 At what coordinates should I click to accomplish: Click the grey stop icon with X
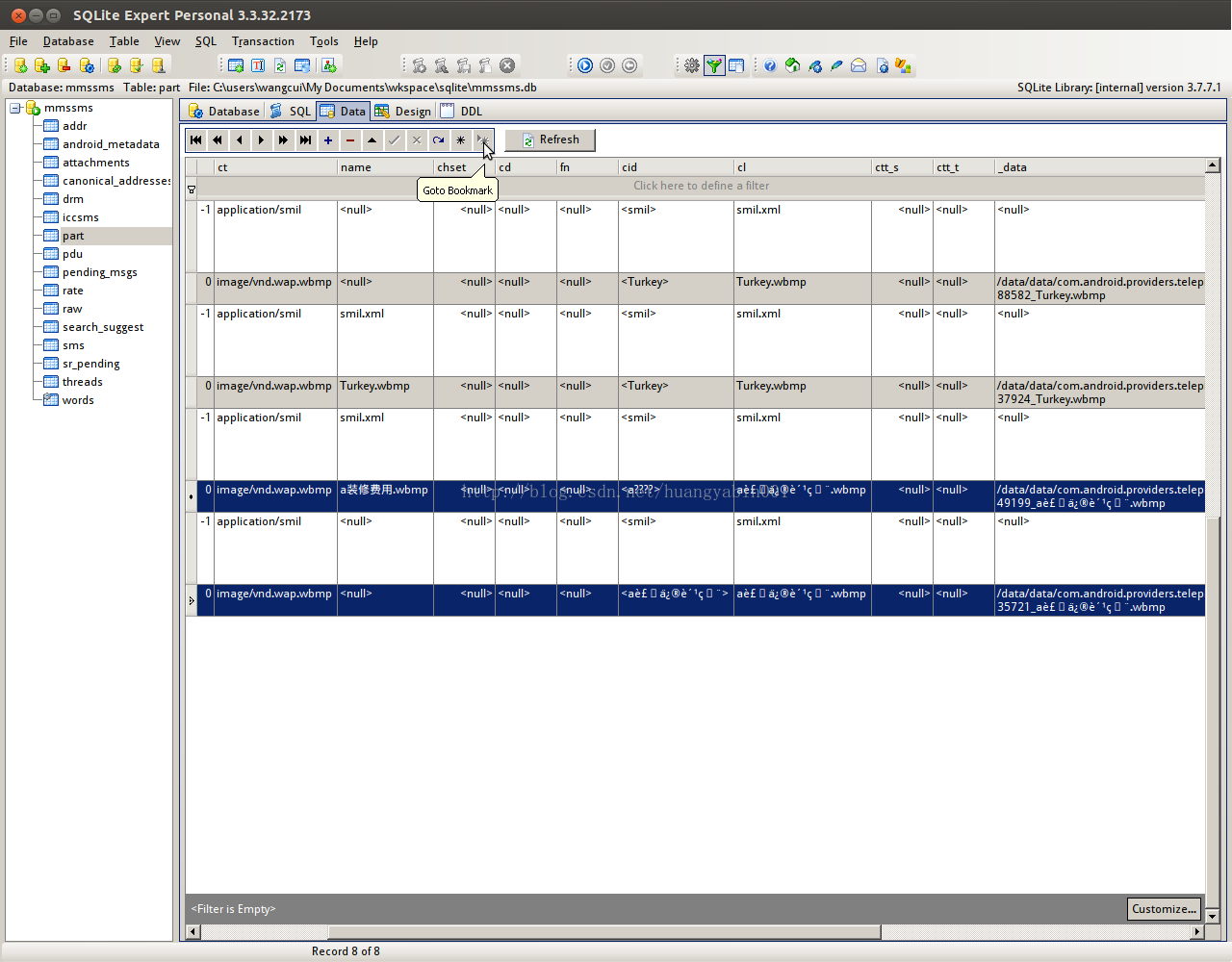point(507,65)
